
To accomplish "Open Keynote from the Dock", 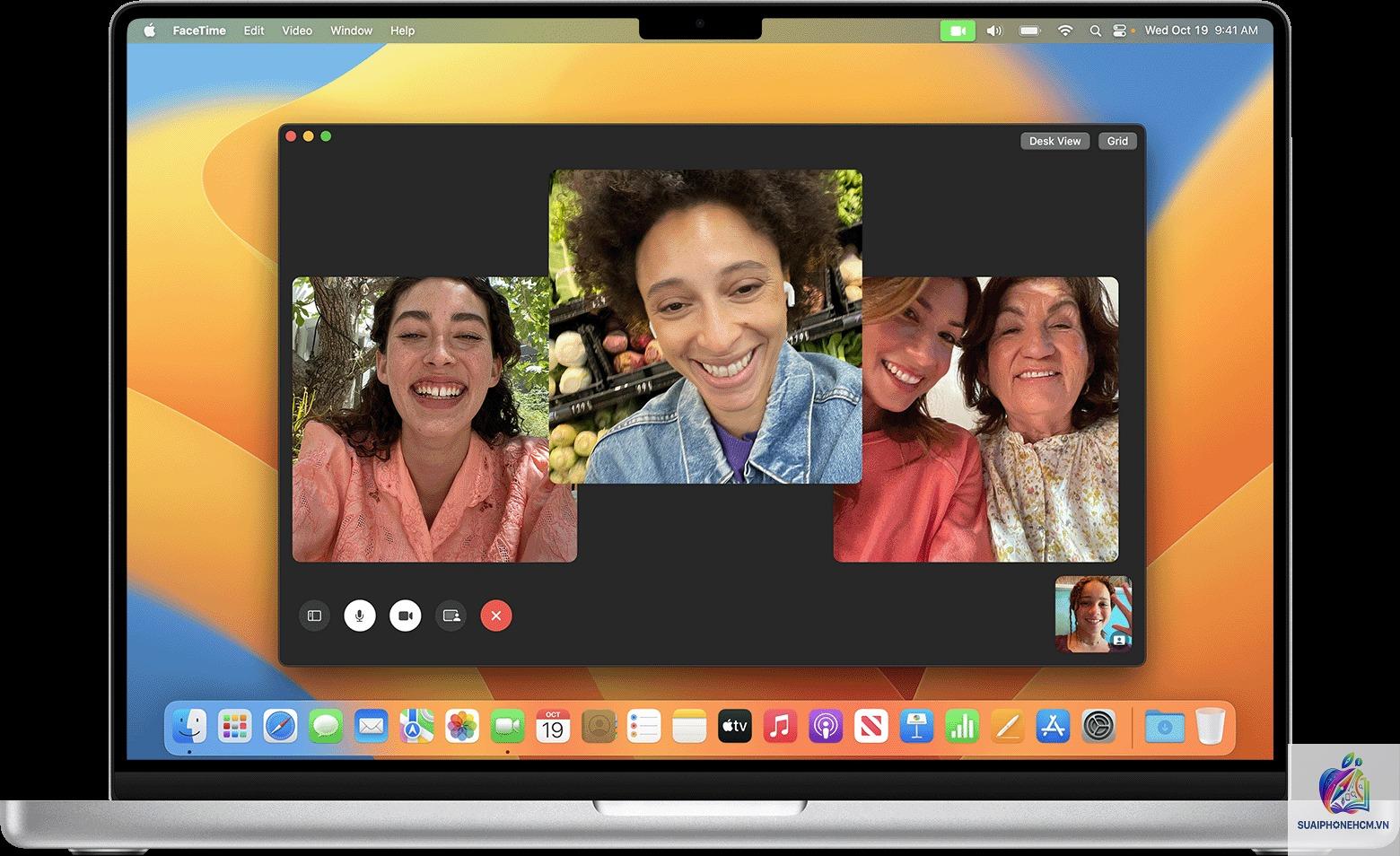I will [916, 726].
